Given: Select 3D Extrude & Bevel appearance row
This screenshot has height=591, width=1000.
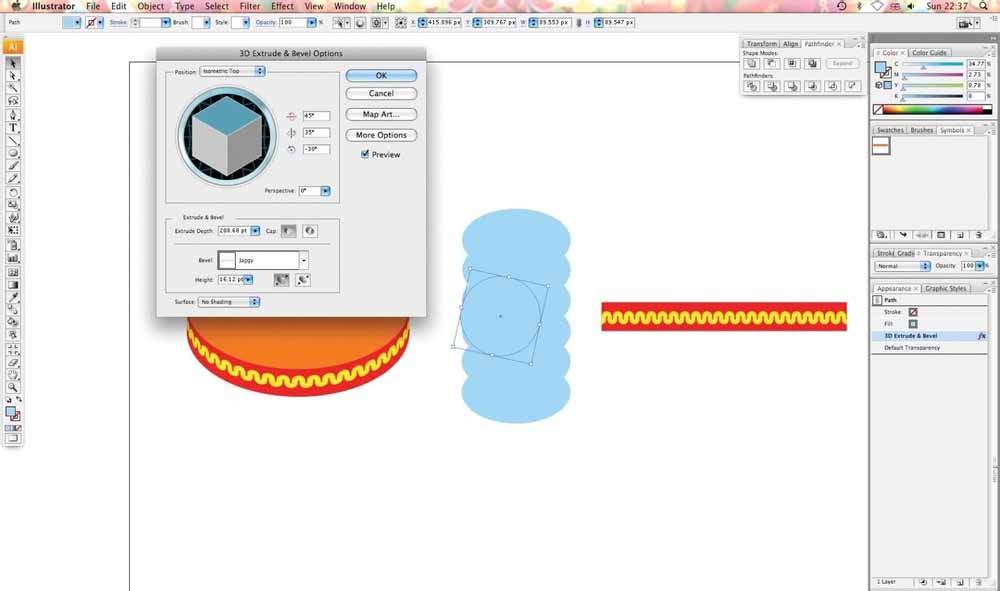Looking at the screenshot, I should point(929,335).
